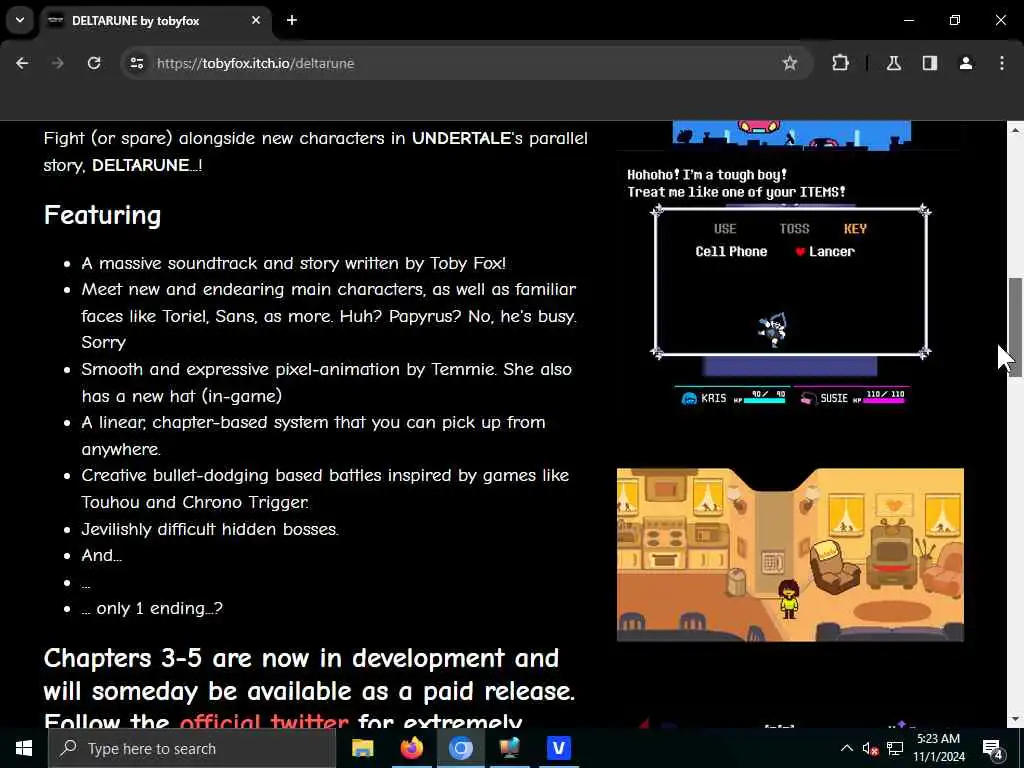Follow the official twitter link
Viewport: 1024px width, 768px height.
264,720
